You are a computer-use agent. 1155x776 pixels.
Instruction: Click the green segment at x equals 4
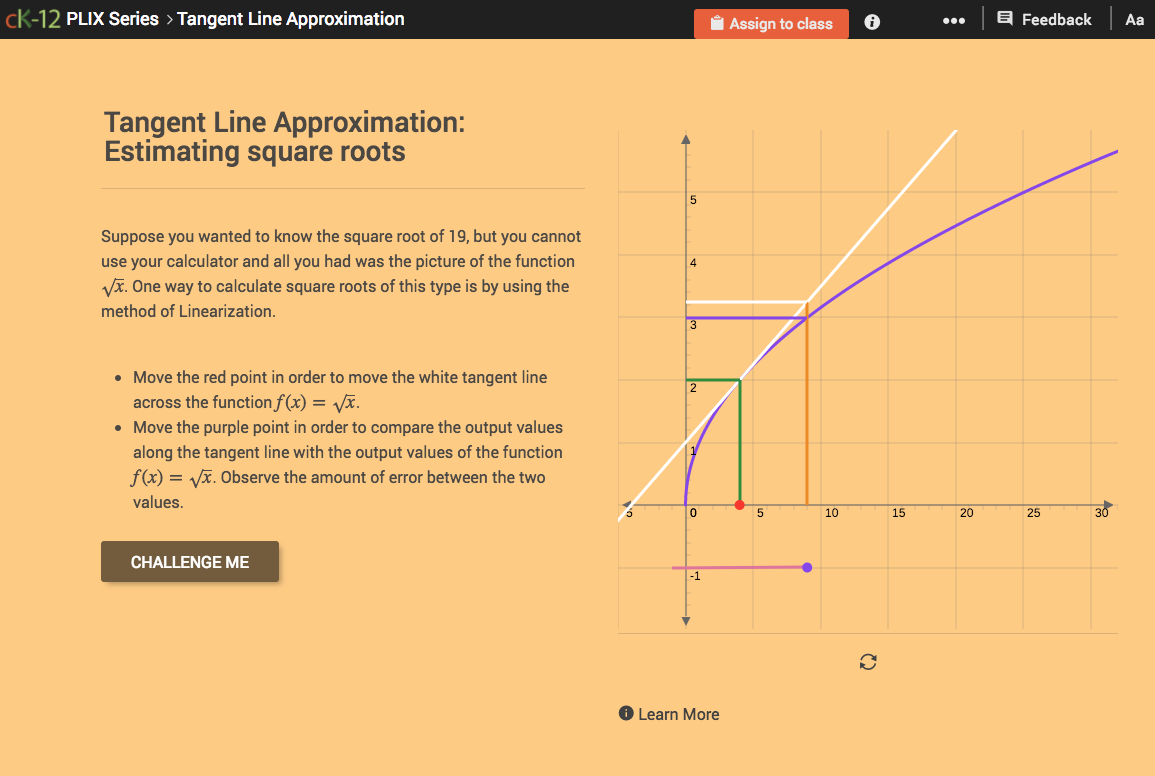[740, 440]
